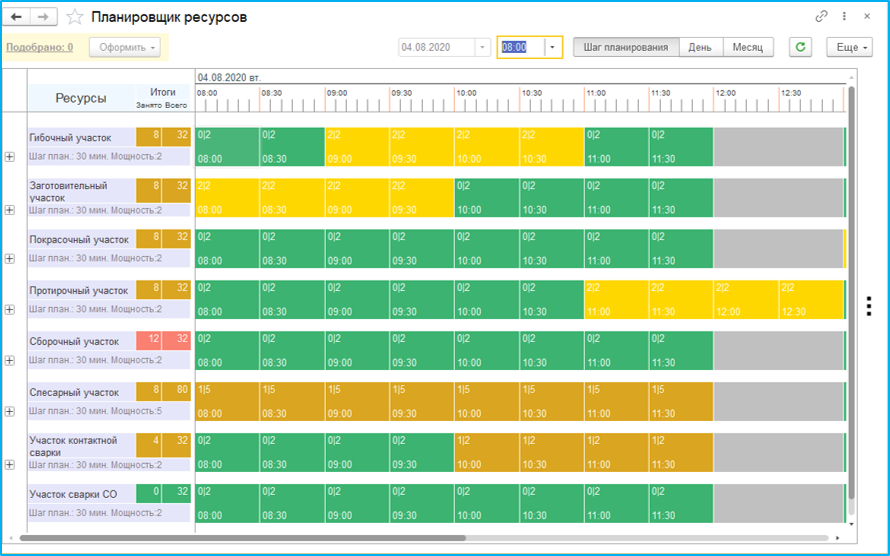This screenshot has width=890, height=556.
Task: Select Гибочный участок 09:00 yellow slot
Action: click(x=357, y=147)
